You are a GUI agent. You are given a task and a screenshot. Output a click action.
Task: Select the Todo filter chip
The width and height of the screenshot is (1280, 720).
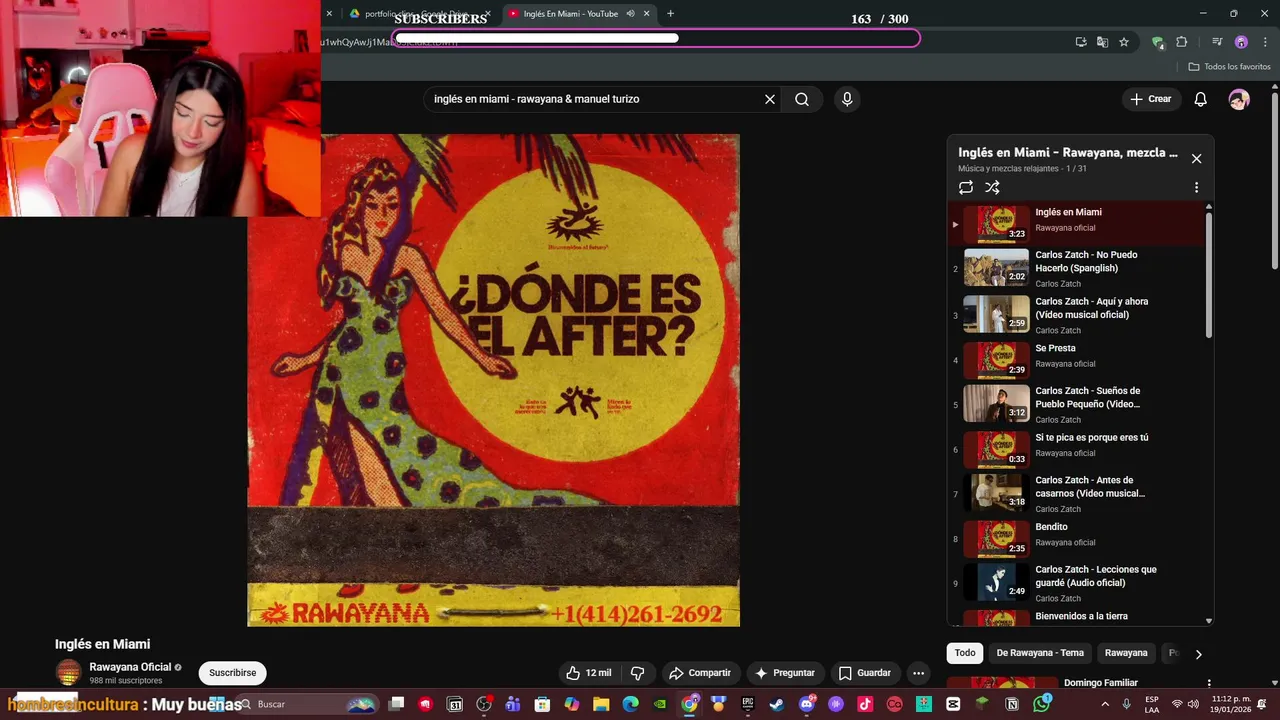[965, 653]
